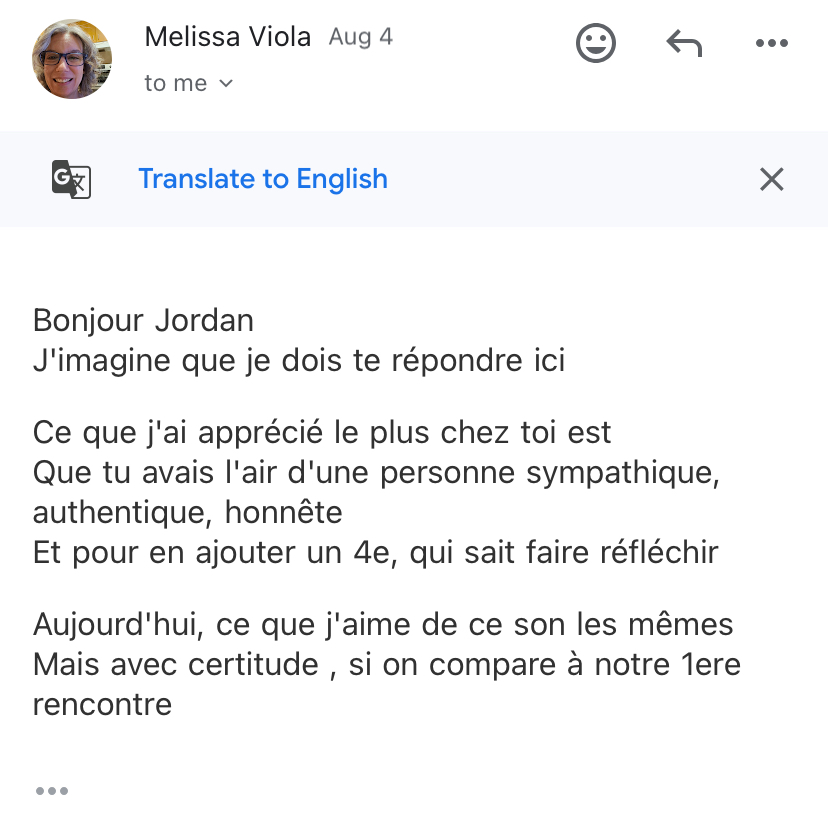828x826 pixels.
Task: Click the text "authentique, honnête"
Action: (x=187, y=512)
